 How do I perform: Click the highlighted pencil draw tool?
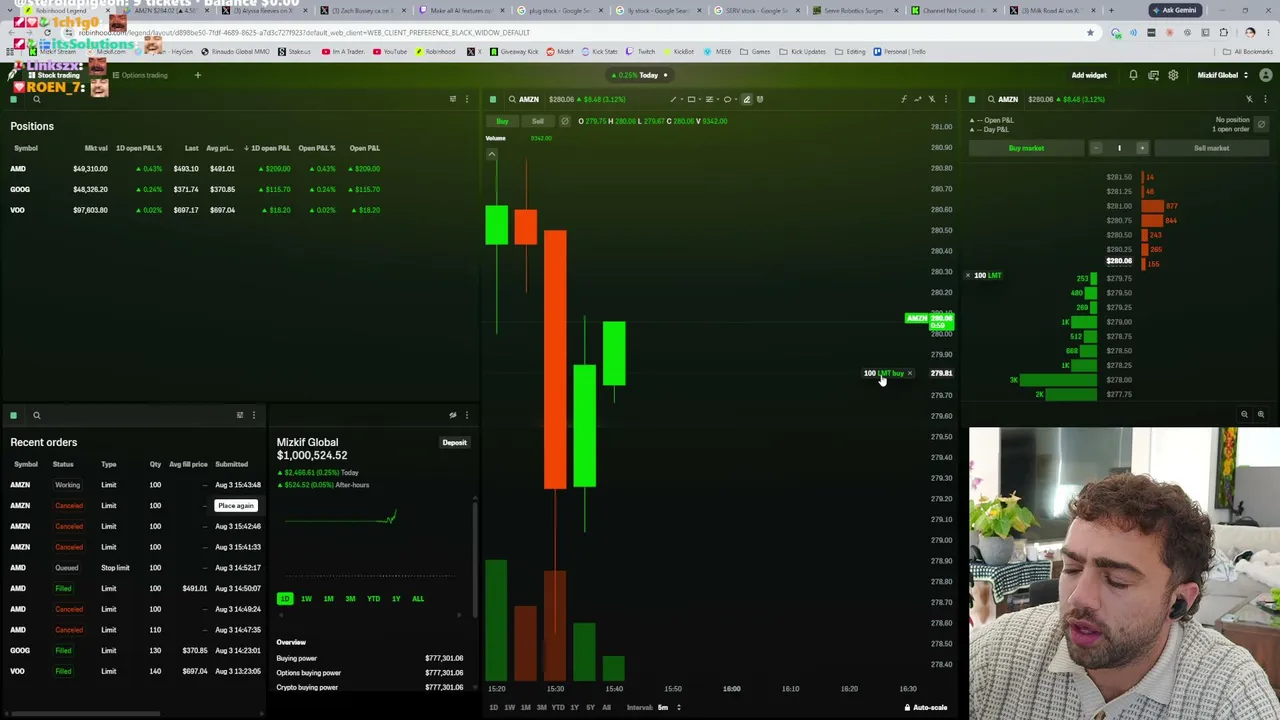(746, 99)
